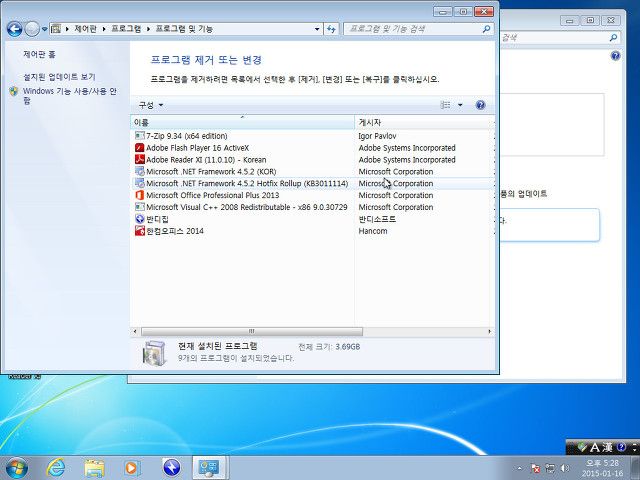This screenshot has width=640, height=480.
Task: Click the Forward navigation arrow
Action: [32, 29]
